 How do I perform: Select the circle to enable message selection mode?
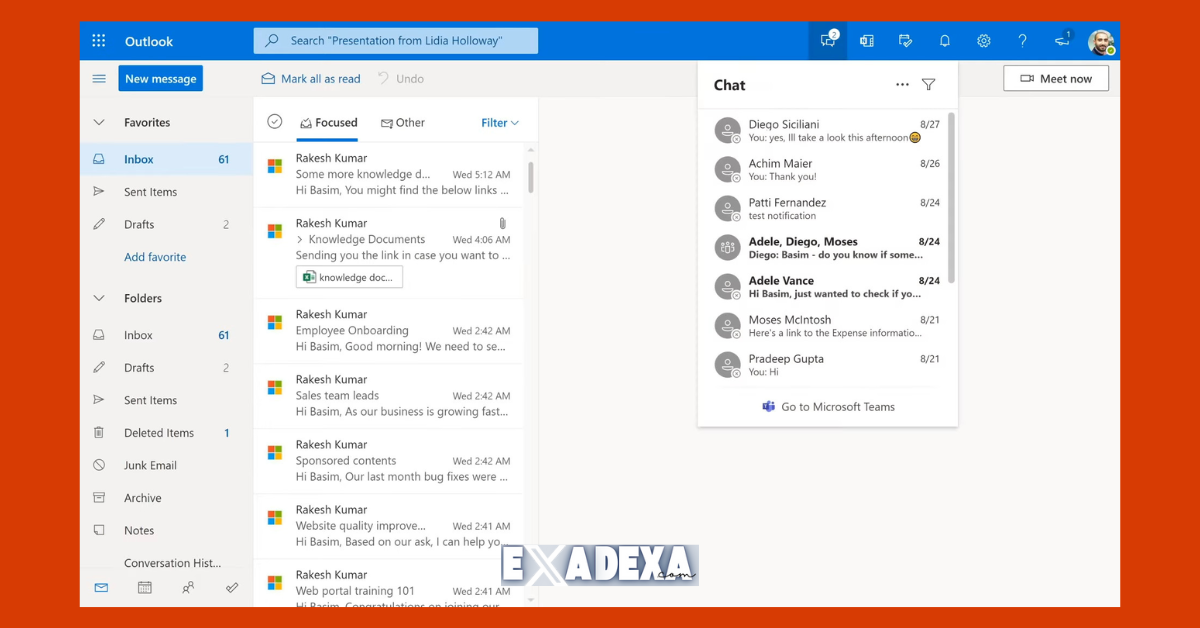coord(274,121)
